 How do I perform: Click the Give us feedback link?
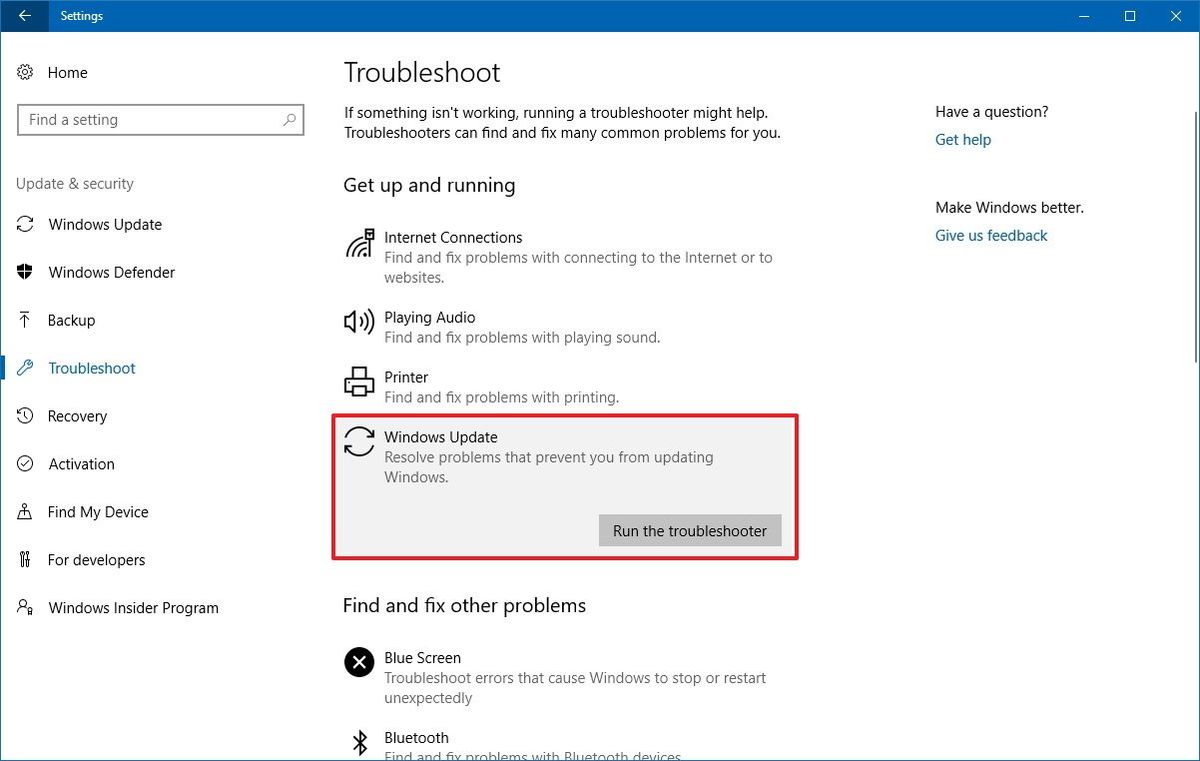tap(990, 235)
